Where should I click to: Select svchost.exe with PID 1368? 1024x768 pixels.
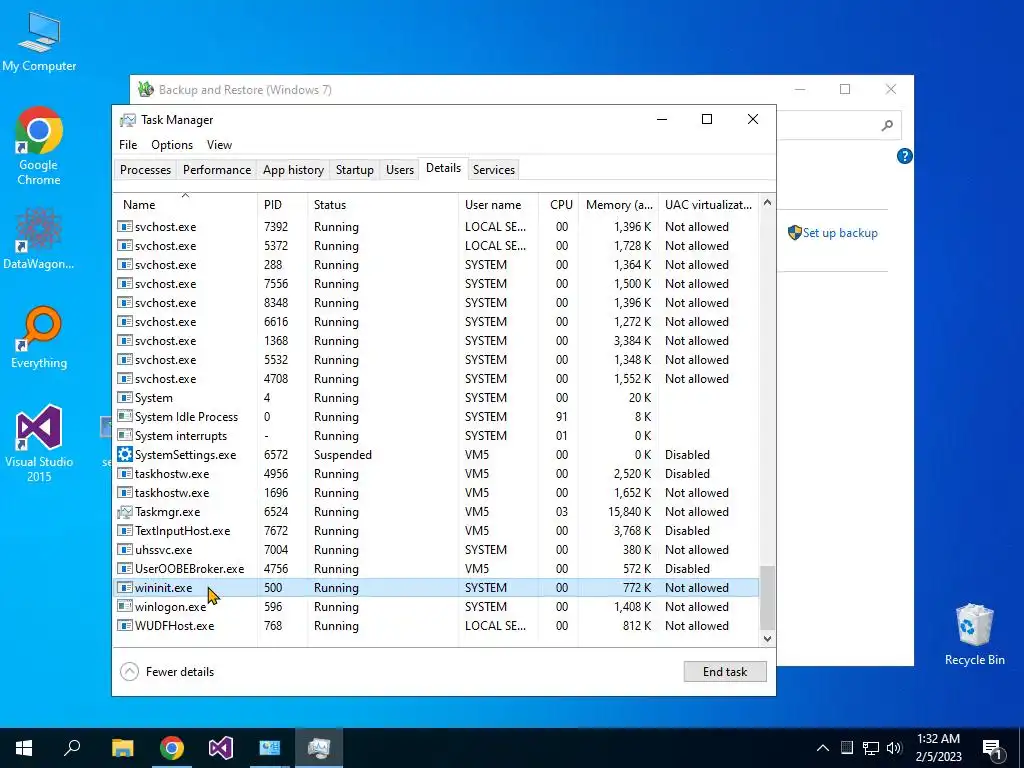[x=436, y=341]
